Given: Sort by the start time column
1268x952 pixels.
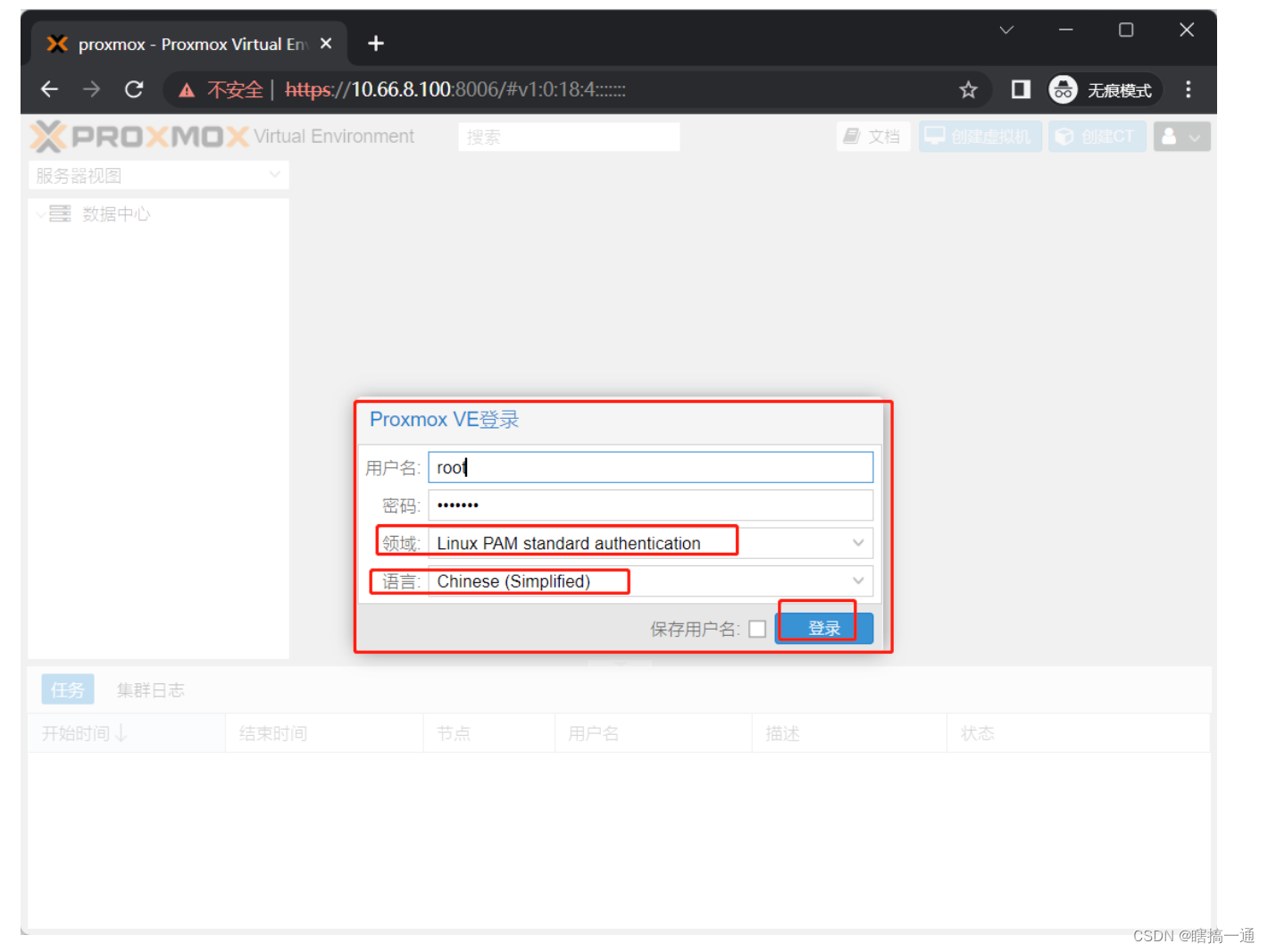Looking at the screenshot, I should coord(126,733).
